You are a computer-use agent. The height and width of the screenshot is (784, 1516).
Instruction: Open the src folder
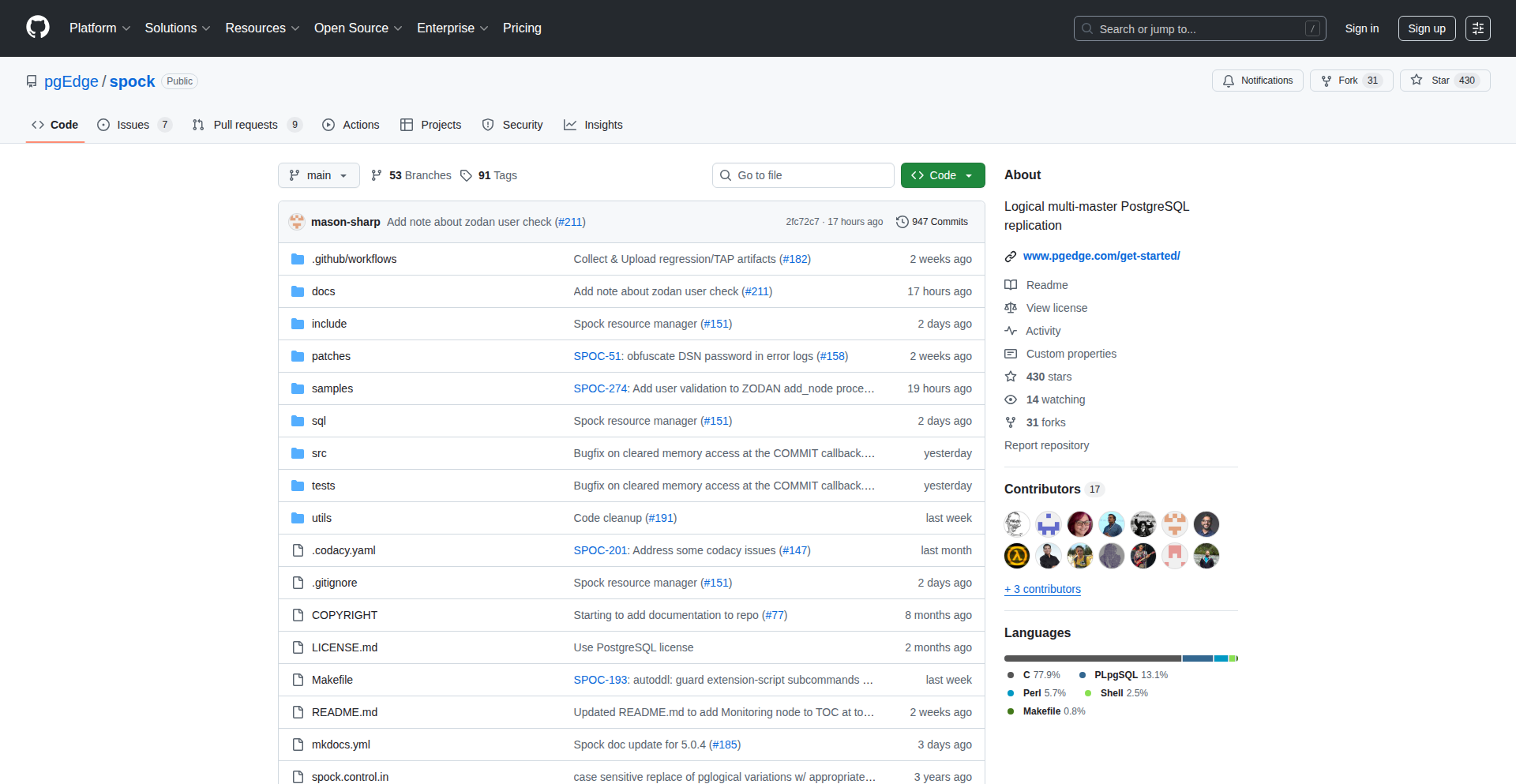click(x=319, y=453)
